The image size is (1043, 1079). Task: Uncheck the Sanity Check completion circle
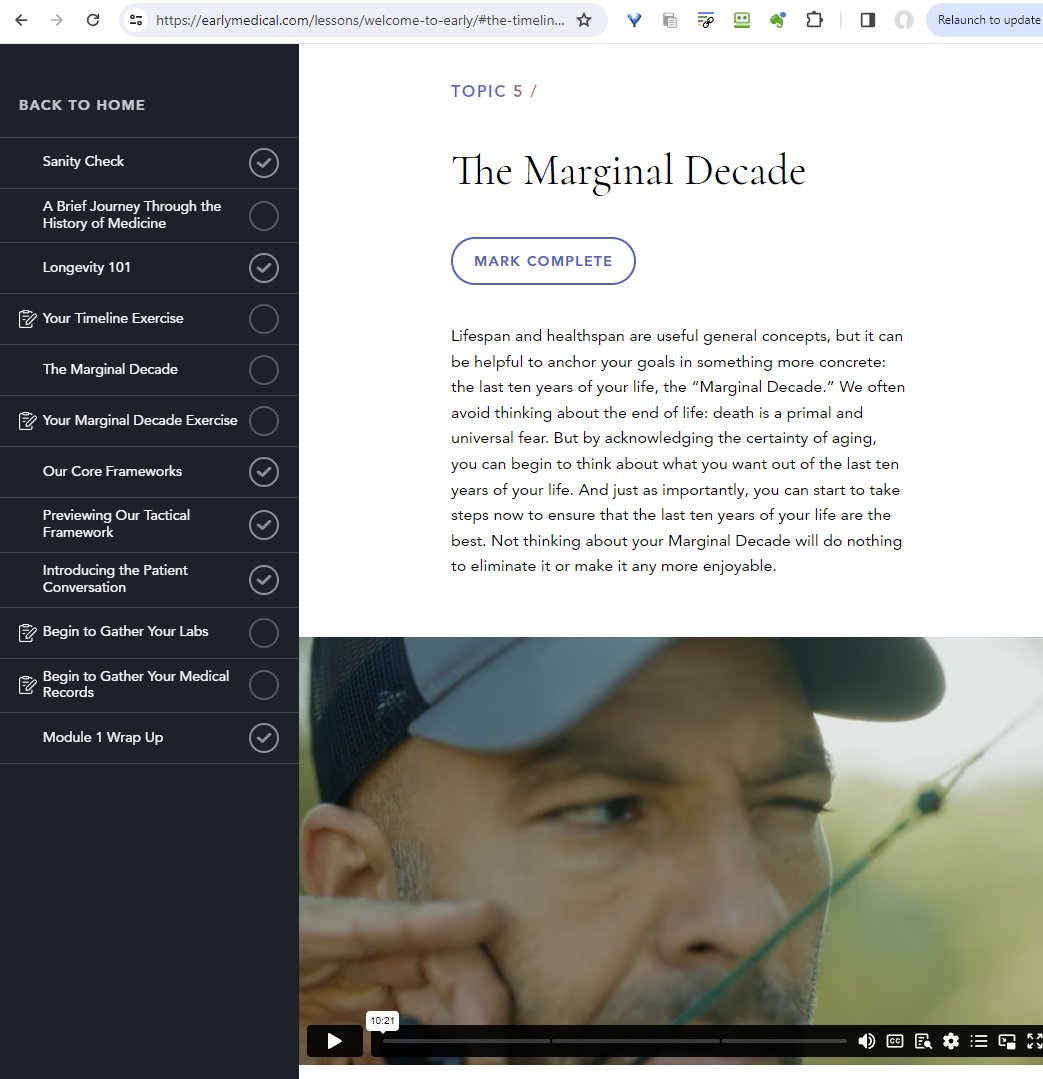pyautogui.click(x=263, y=162)
